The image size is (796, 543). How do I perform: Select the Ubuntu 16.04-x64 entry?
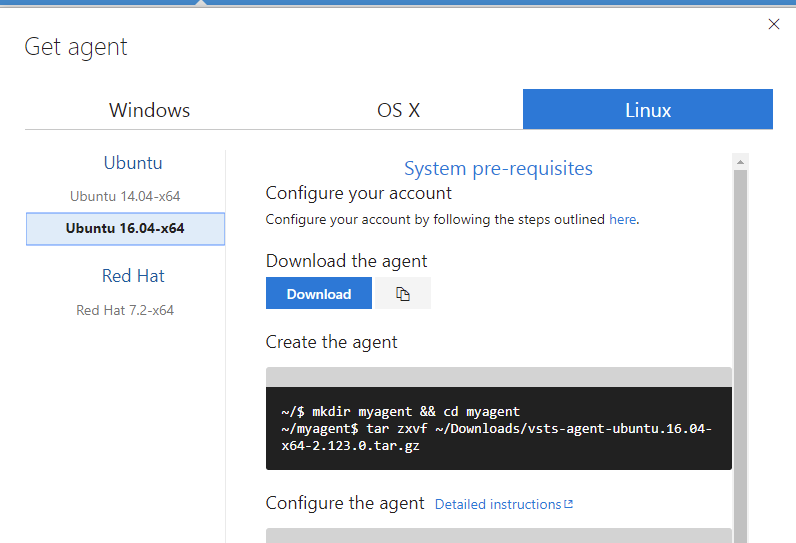click(125, 228)
